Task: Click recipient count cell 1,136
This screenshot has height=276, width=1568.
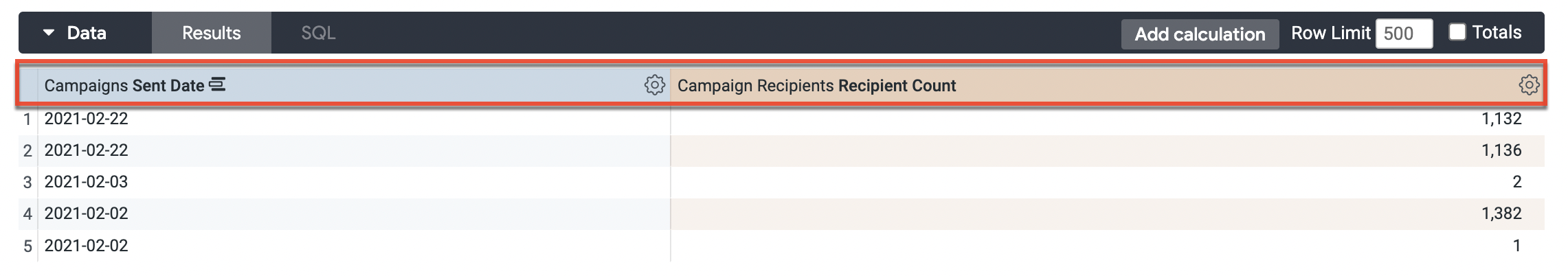Action: pos(1501,150)
